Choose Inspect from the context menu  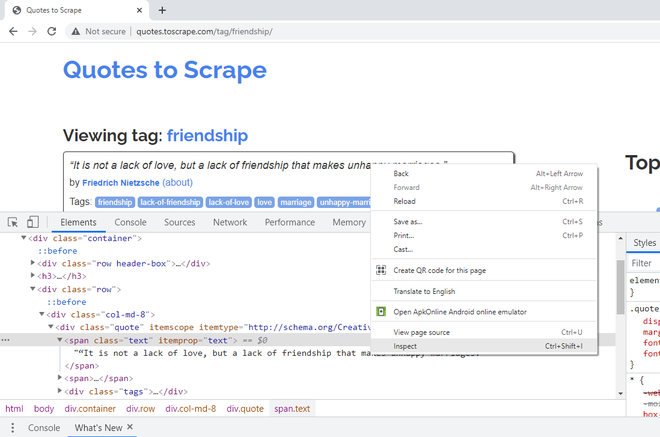[484, 346]
